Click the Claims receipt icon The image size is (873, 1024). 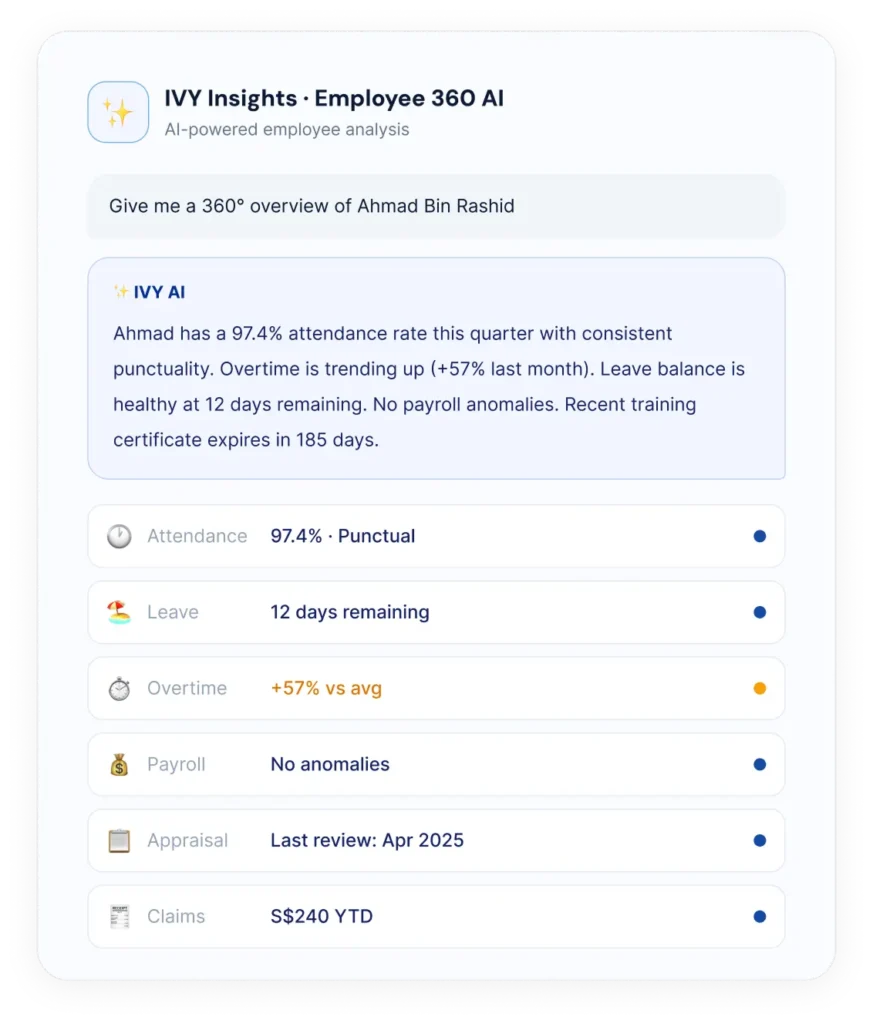119,917
